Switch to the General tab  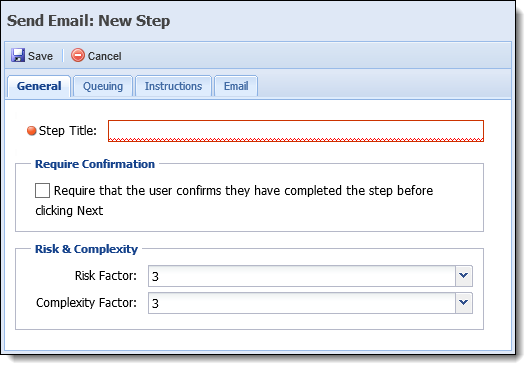click(39, 86)
